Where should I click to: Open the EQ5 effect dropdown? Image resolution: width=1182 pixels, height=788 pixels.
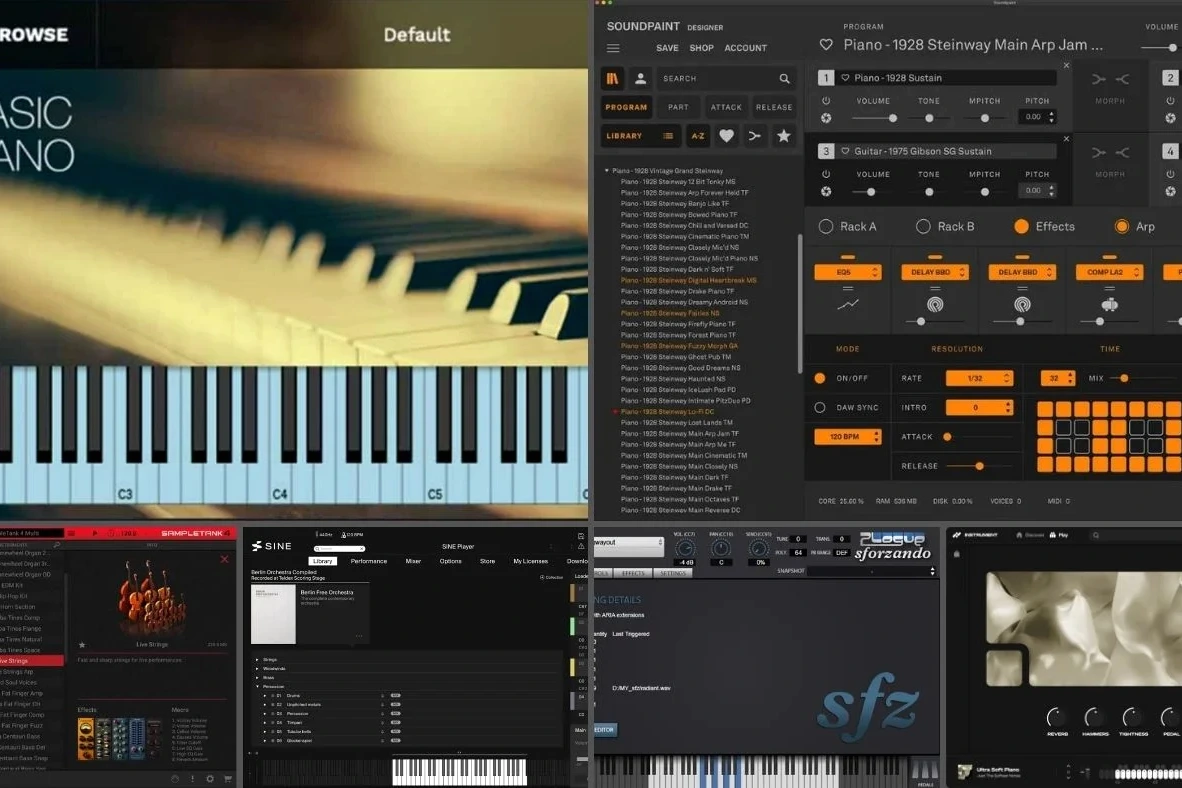point(848,271)
